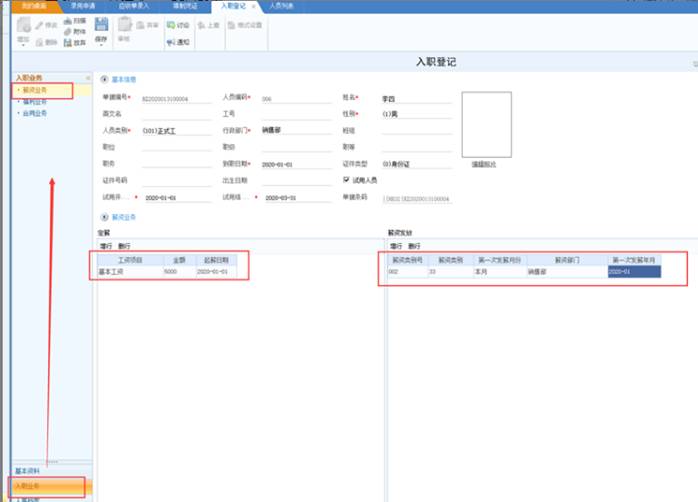
Task: Select 合同业务 in the left sidebar
Action: tap(33, 113)
